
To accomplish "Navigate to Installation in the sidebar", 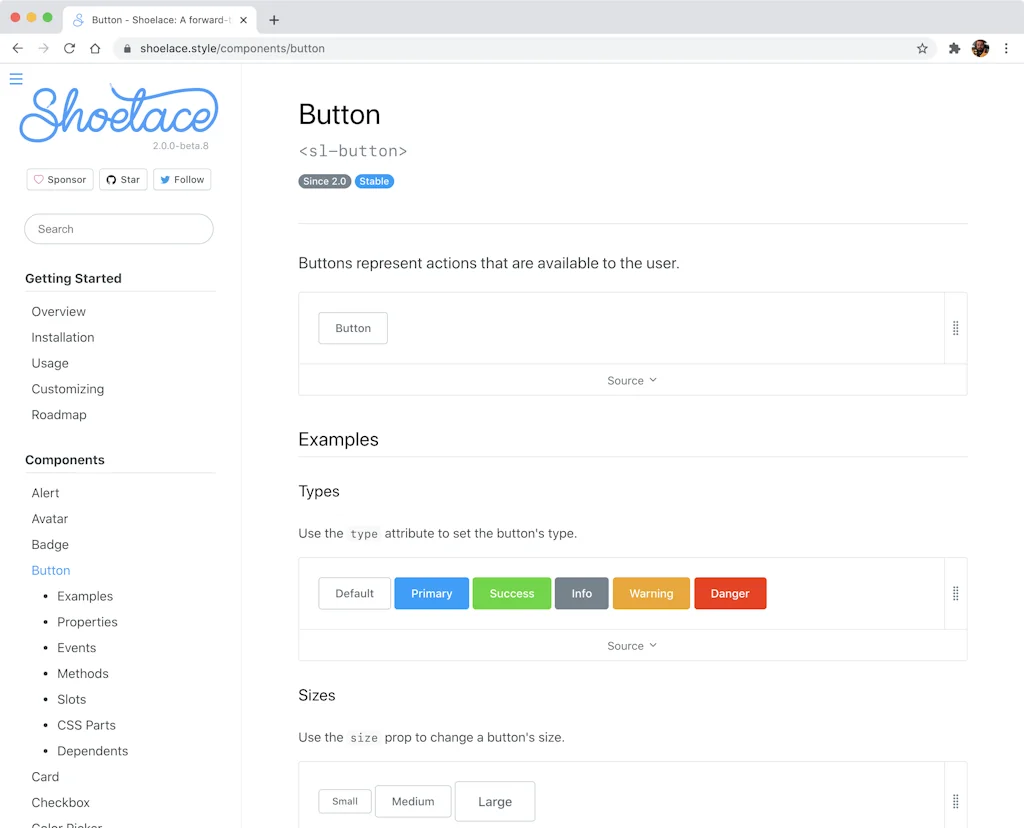I will 63,337.
